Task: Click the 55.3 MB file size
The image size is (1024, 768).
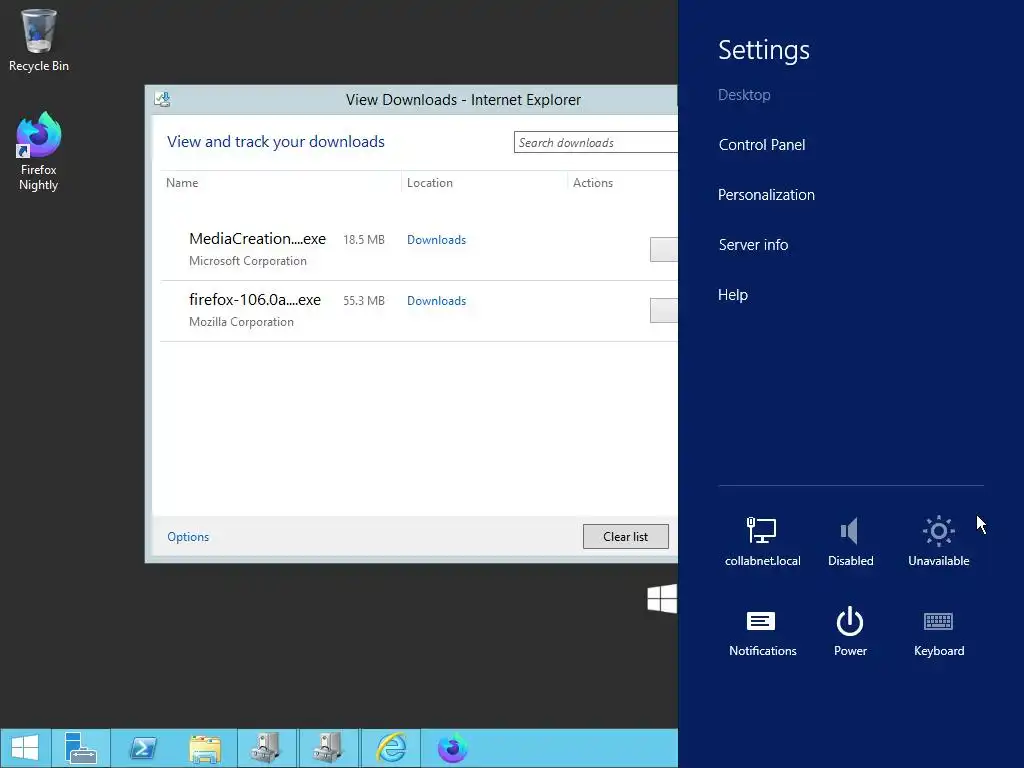Action: [x=364, y=301]
